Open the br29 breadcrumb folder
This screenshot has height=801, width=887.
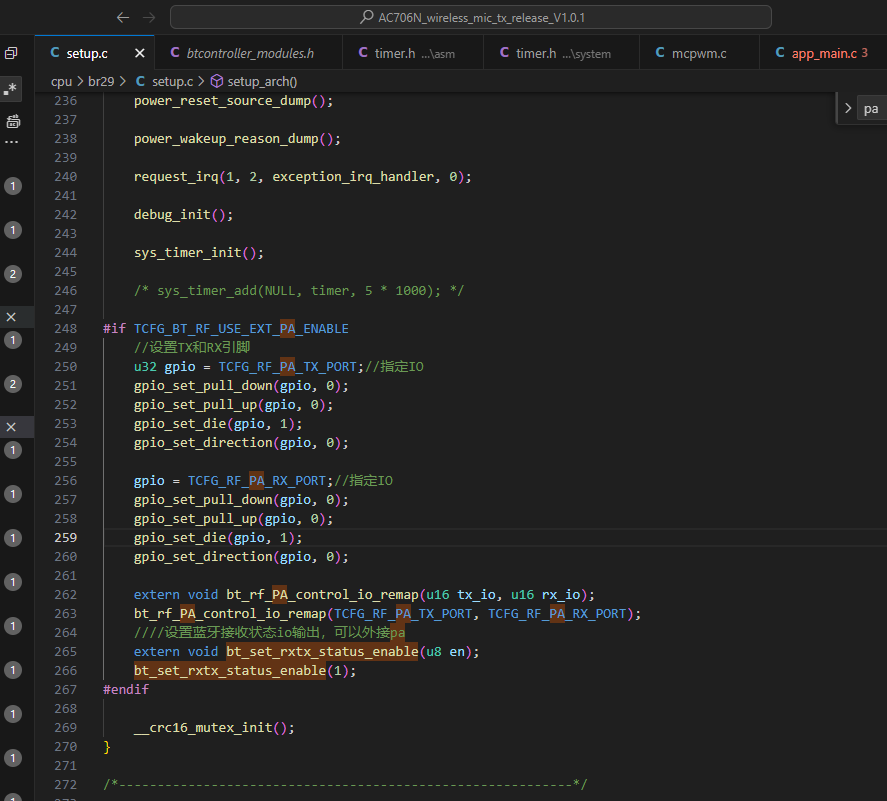click(101, 81)
